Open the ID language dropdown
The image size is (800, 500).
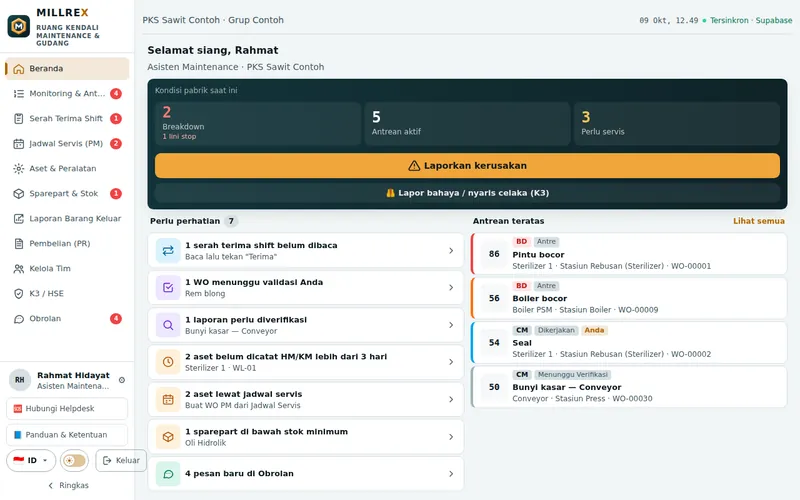(31, 461)
